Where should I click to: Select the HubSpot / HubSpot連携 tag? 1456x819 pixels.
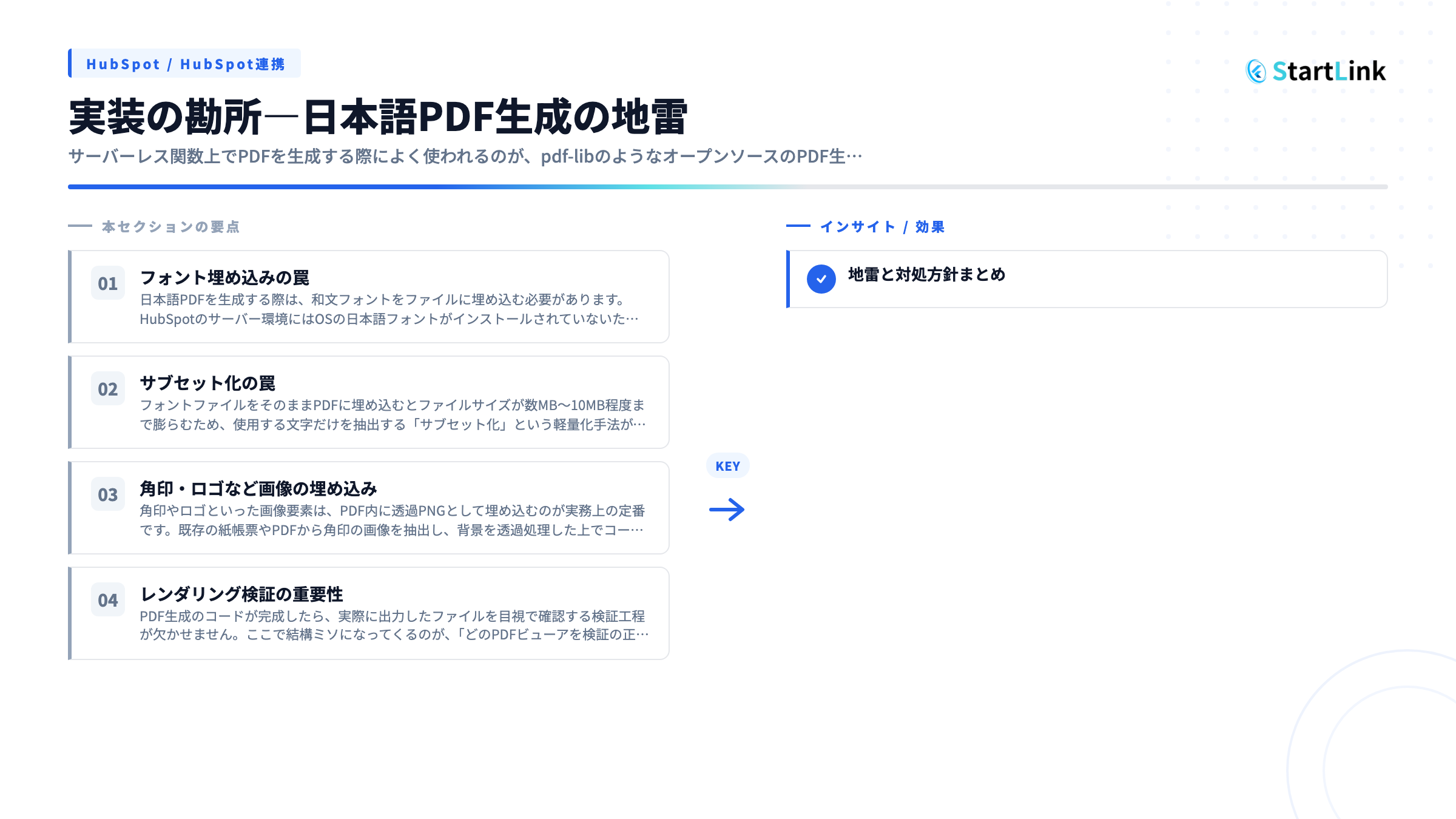[184, 64]
